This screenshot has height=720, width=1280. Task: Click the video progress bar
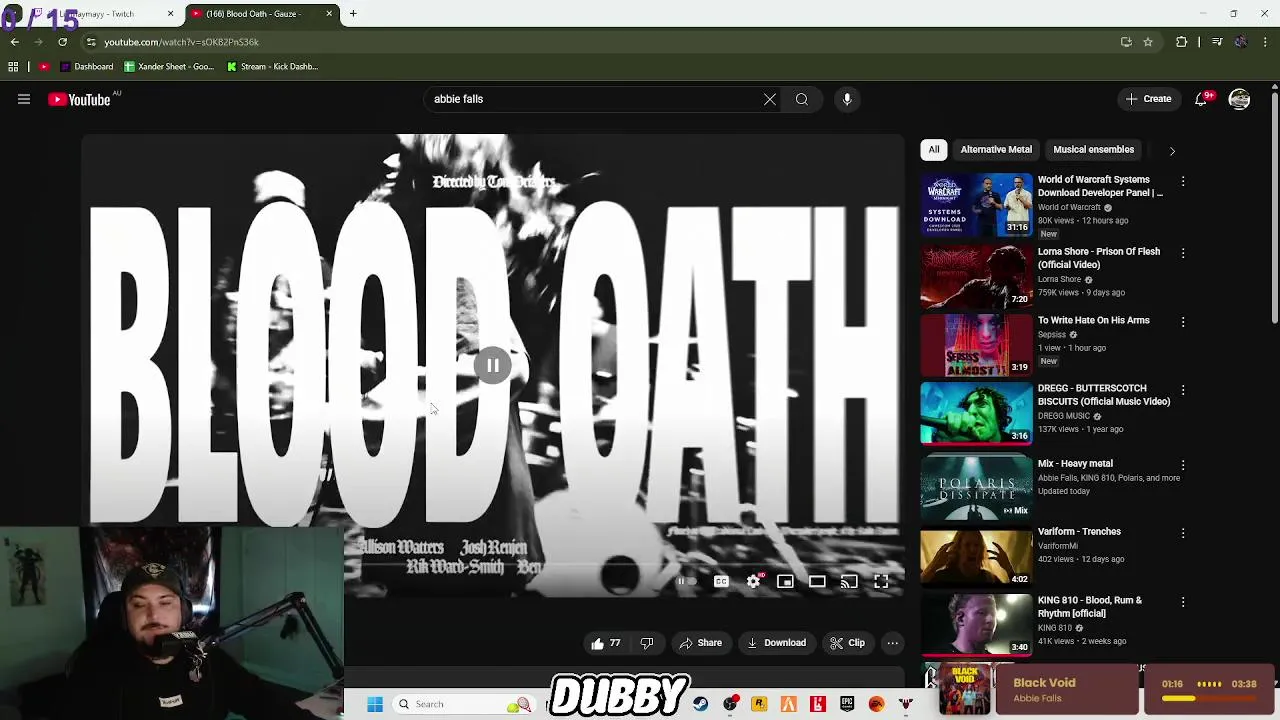(x=624, y=565)
